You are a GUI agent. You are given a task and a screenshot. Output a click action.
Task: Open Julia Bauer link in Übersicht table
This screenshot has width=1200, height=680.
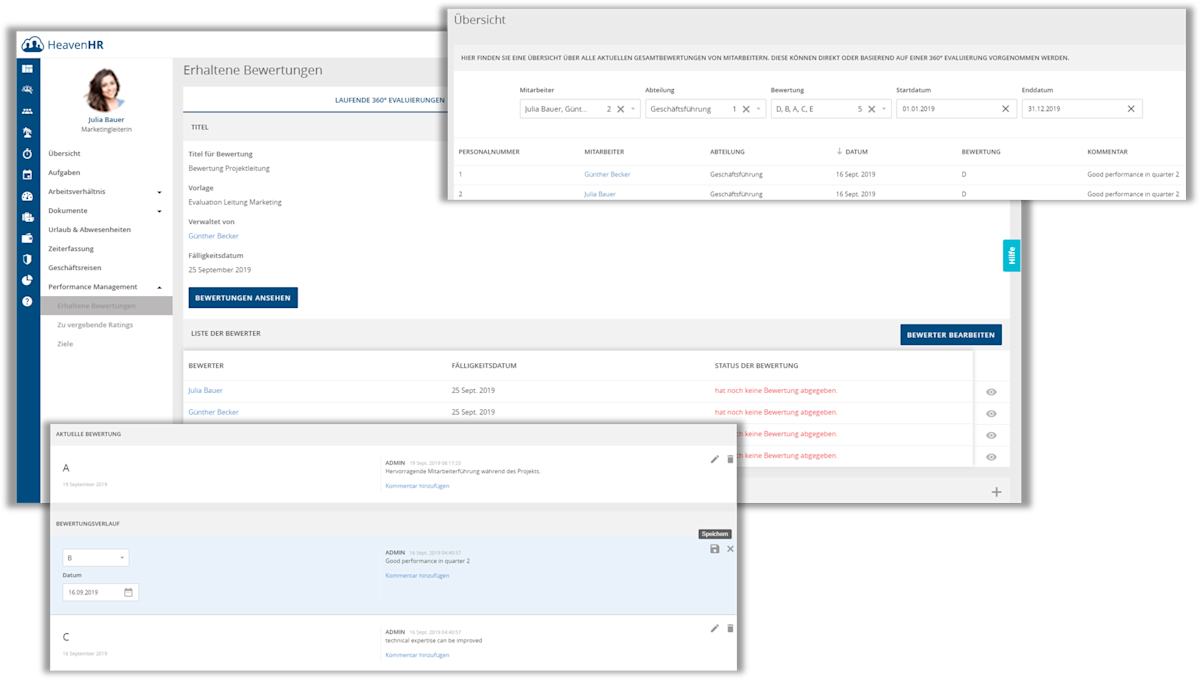(x=600, y=194)
